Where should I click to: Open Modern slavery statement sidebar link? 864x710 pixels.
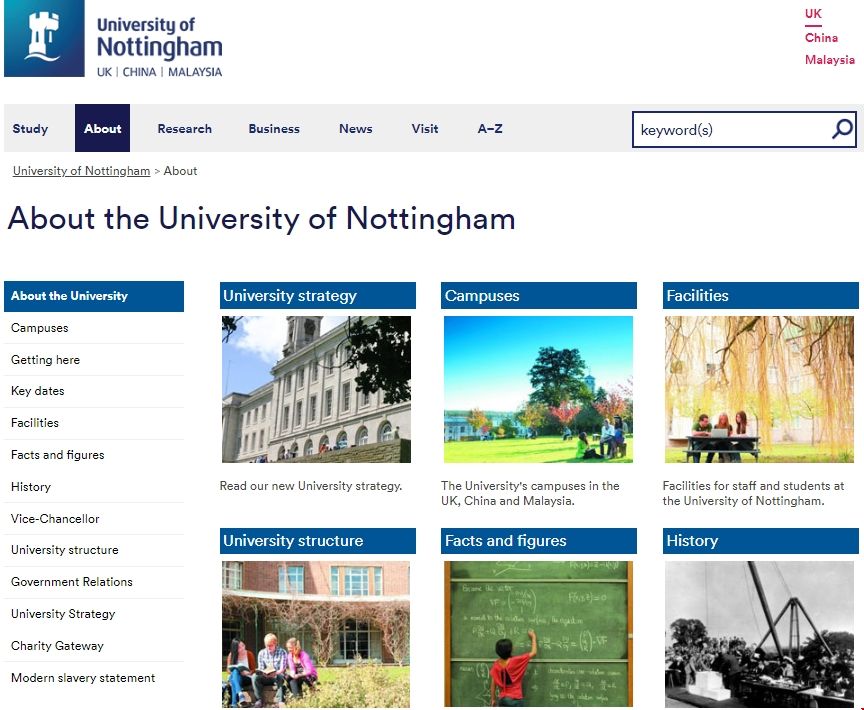coord(83,678)
